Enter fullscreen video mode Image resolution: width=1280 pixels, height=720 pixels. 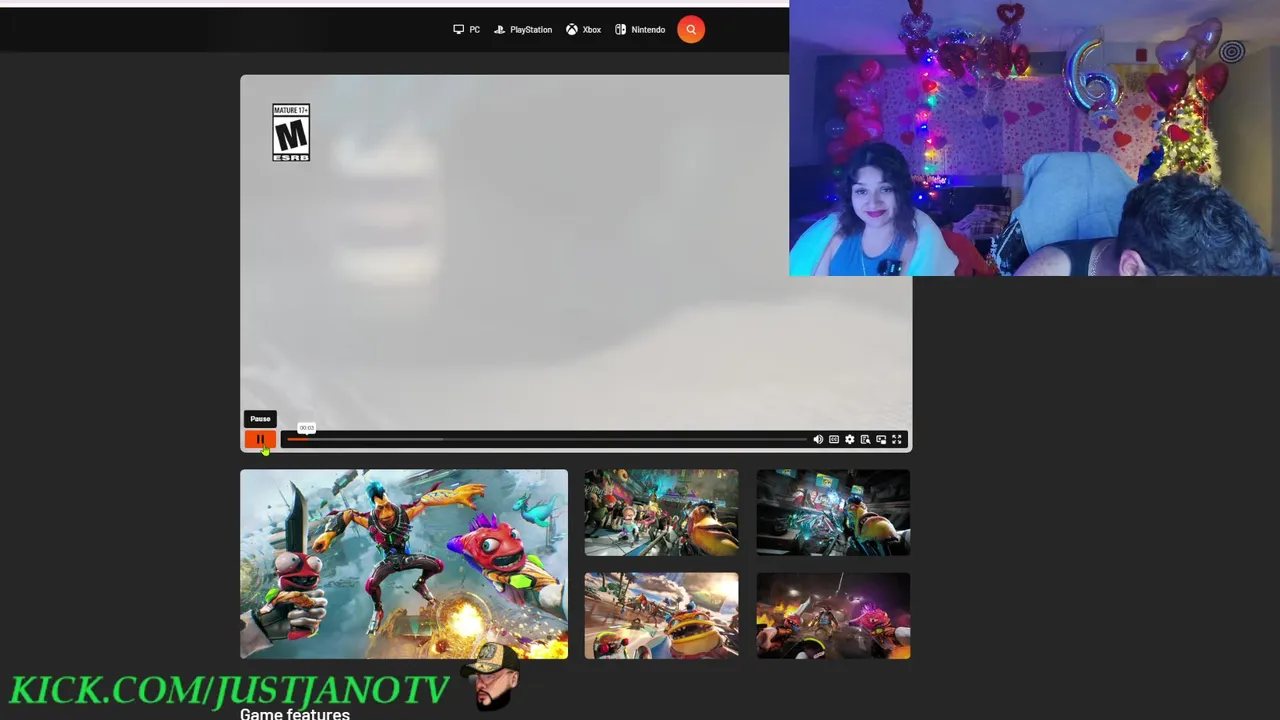click(x=897, y=439)
